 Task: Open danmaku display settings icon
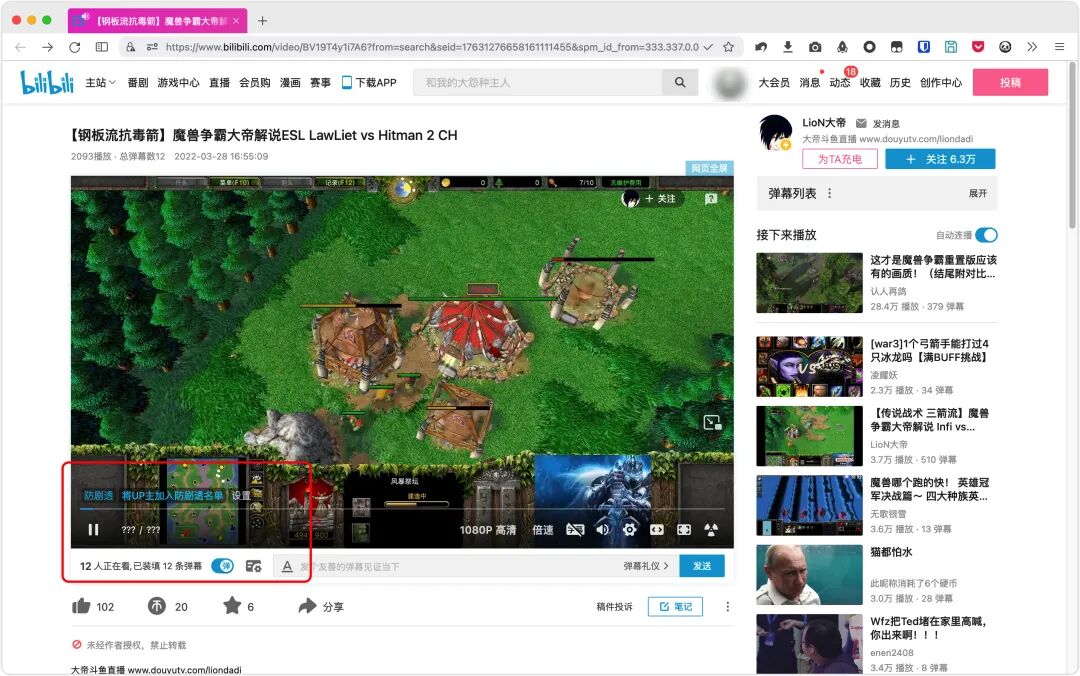click(253, 566)
